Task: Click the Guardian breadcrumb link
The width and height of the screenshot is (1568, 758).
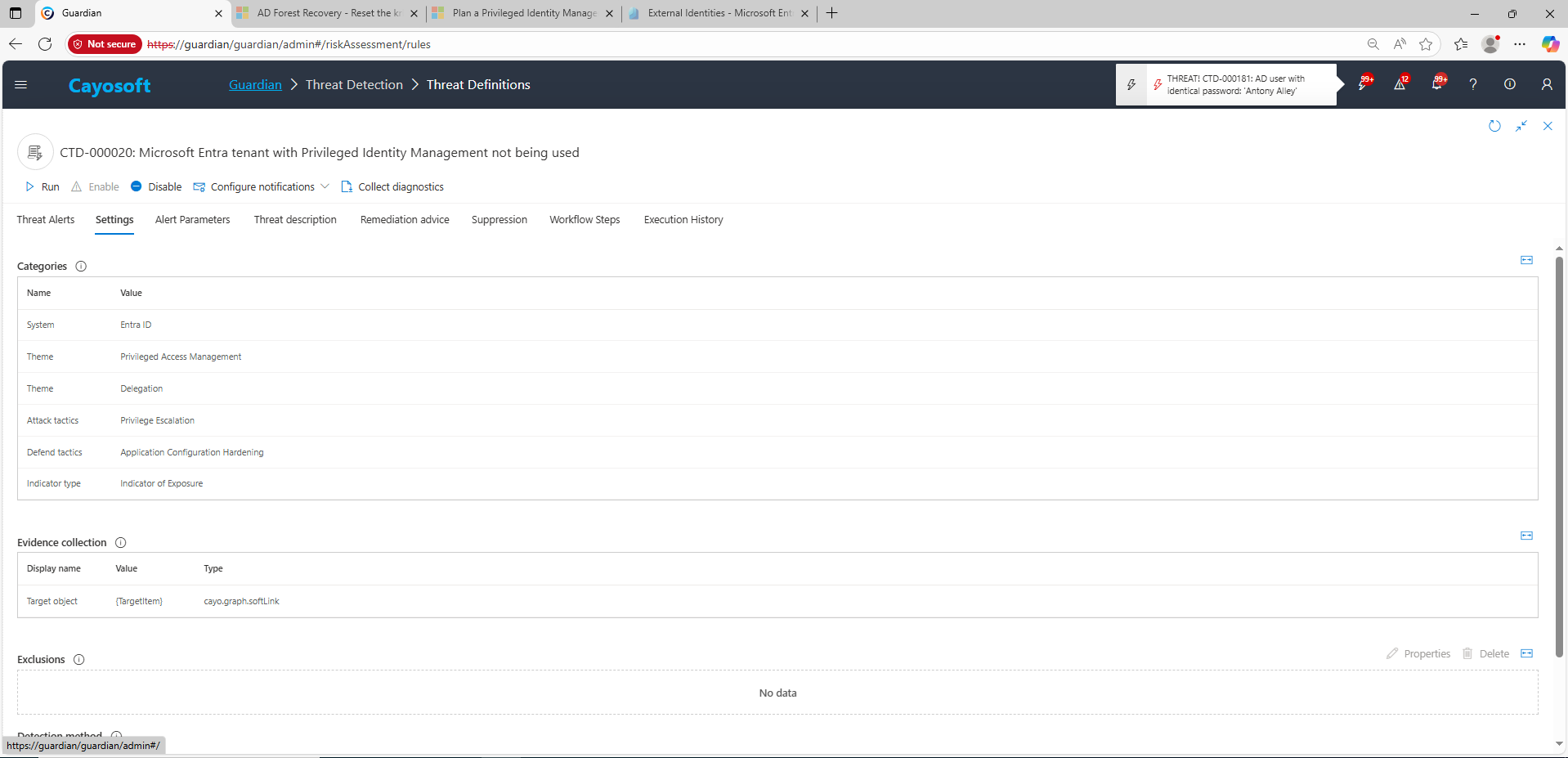Action: click(255, 84)
